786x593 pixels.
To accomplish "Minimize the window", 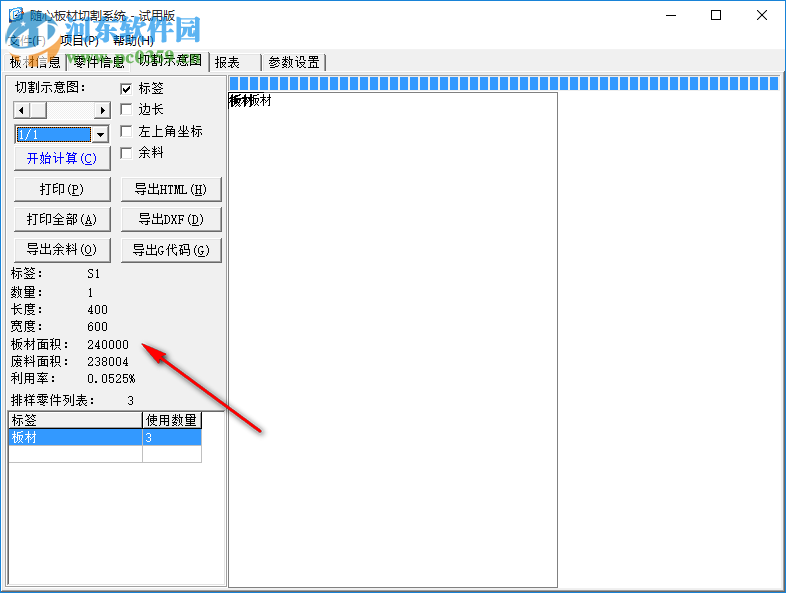I will [x=671, y=16].
